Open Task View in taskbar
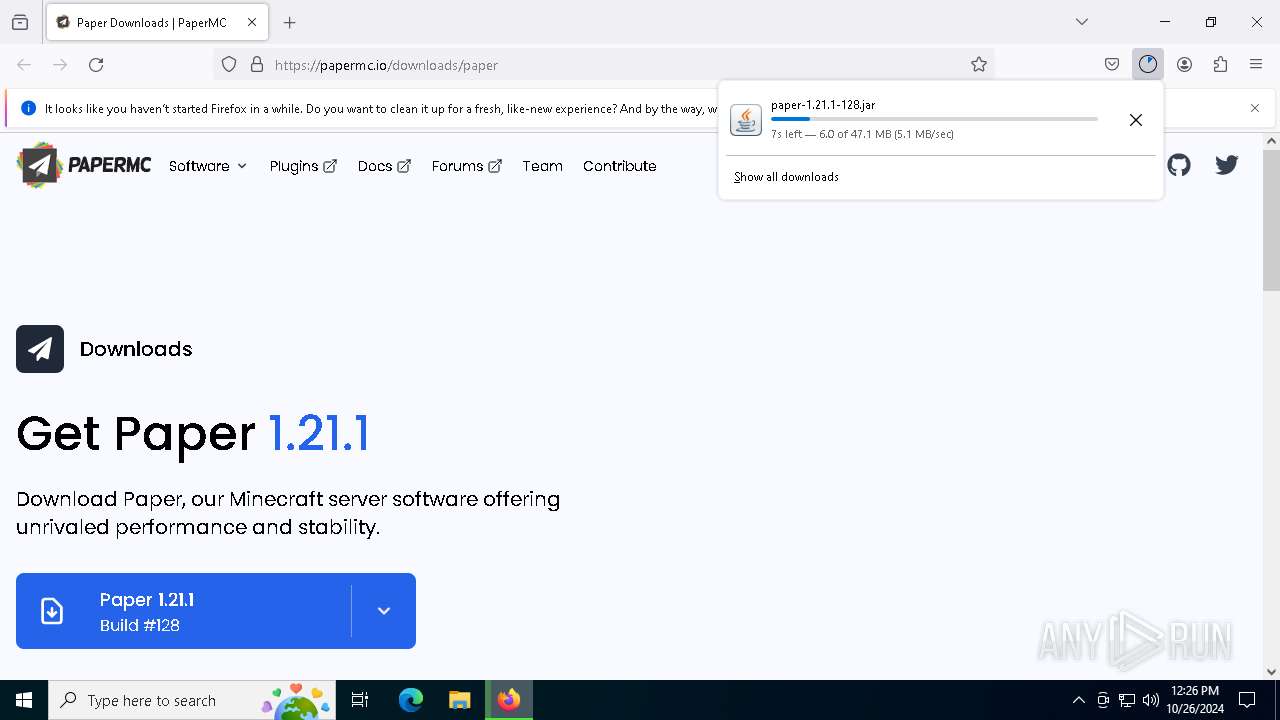 (x=360, y=700)
